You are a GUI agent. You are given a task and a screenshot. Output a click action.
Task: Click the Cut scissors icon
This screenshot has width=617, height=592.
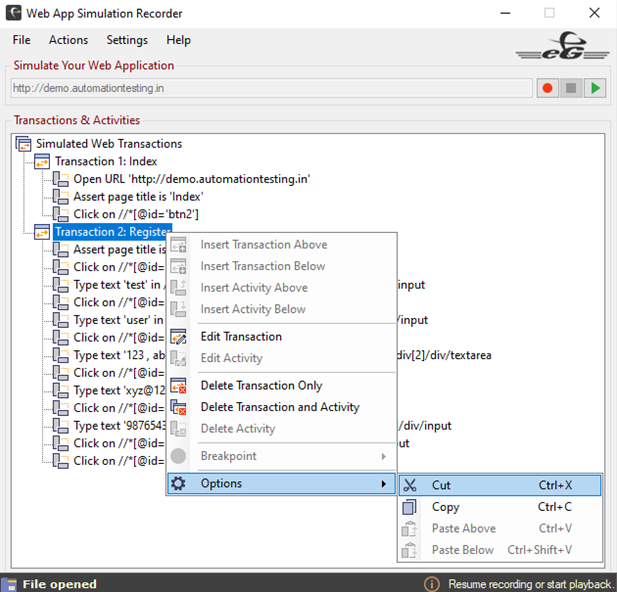(x=410, y=485)
